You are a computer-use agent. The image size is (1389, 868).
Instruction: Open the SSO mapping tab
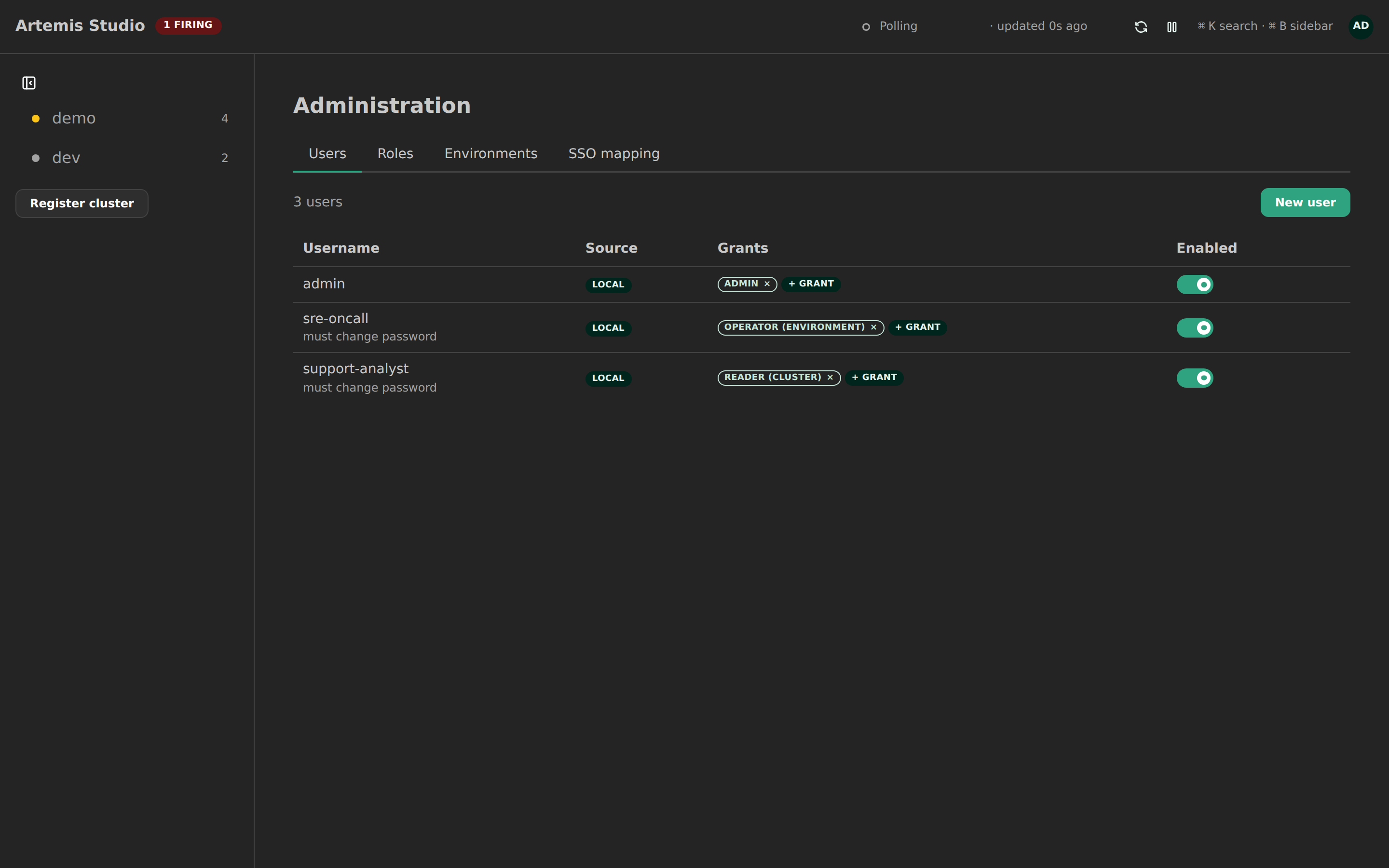(613, 154)
